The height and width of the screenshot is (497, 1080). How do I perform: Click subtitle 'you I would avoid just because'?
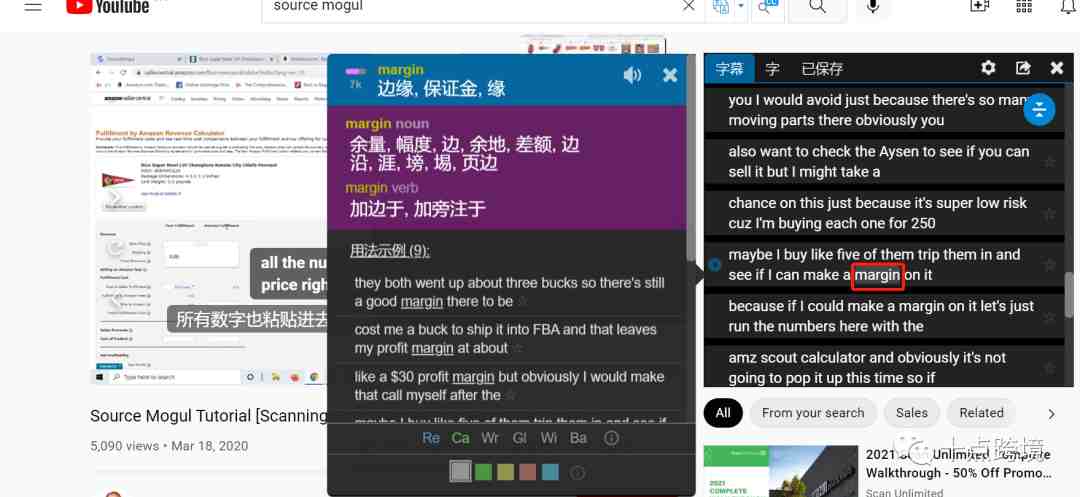click(x=878, y=110)
